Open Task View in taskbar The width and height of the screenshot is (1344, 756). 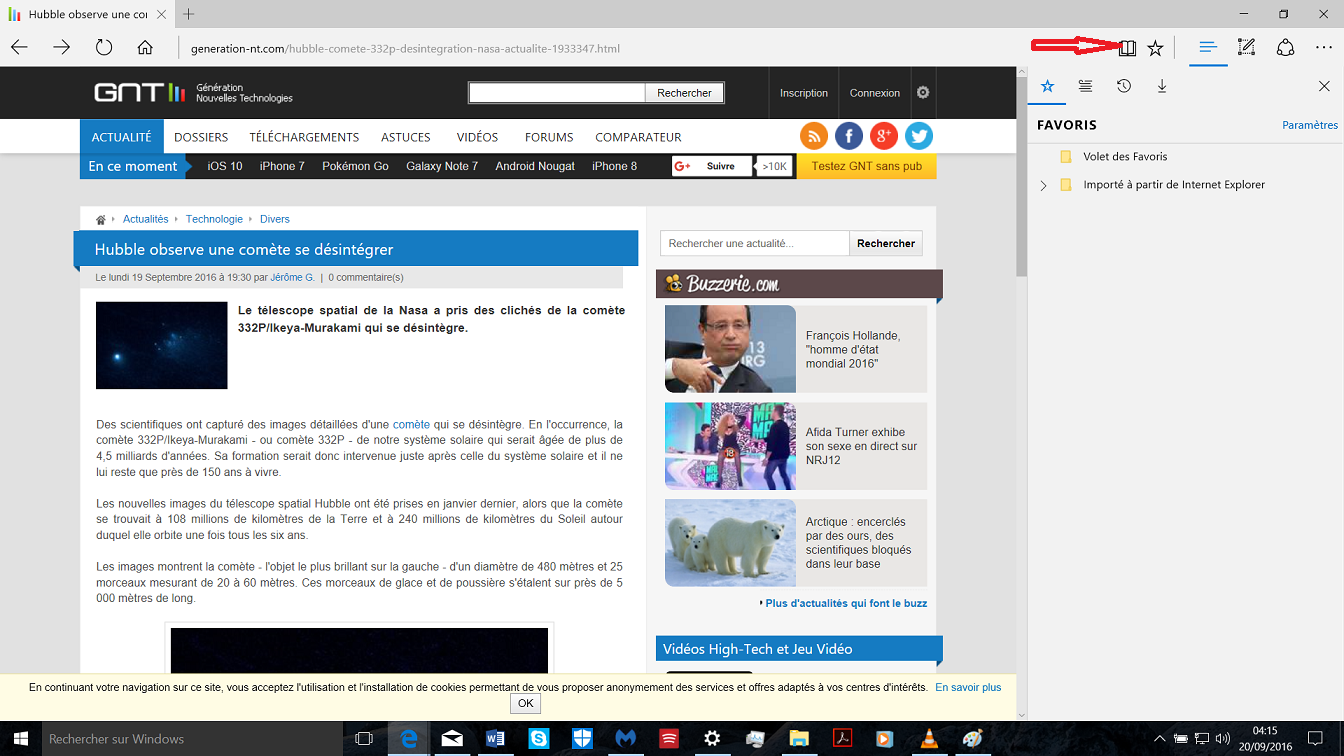click(x=364, y=739)
